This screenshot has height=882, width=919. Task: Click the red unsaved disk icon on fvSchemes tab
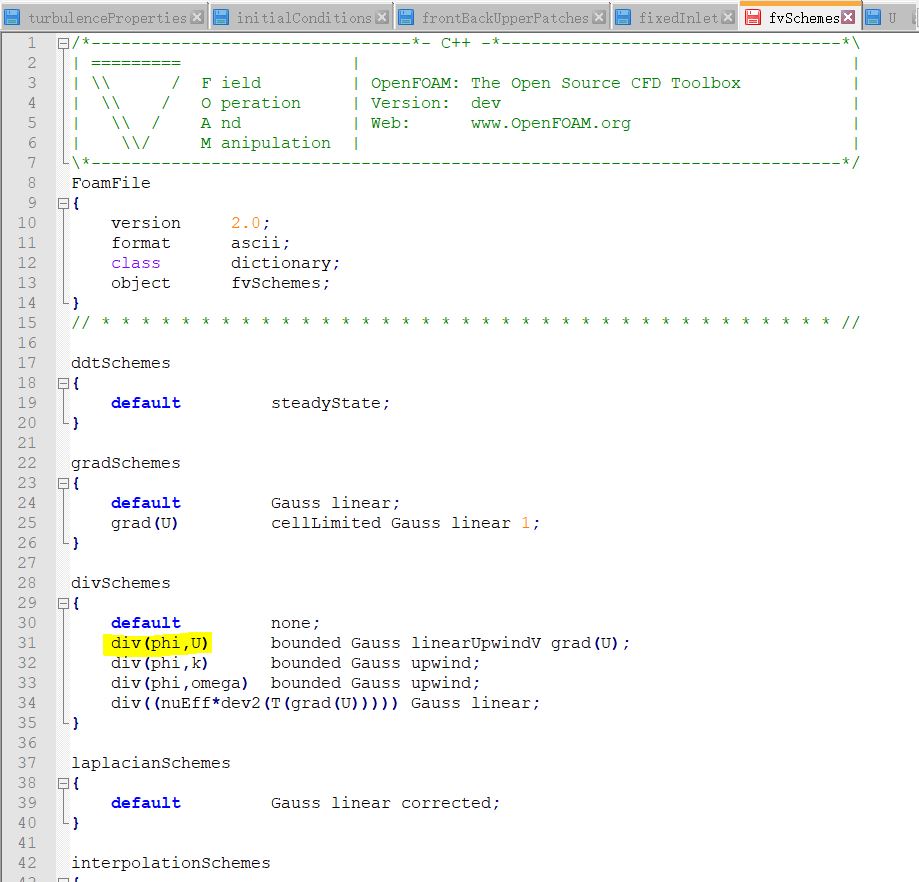pos(753,18)
